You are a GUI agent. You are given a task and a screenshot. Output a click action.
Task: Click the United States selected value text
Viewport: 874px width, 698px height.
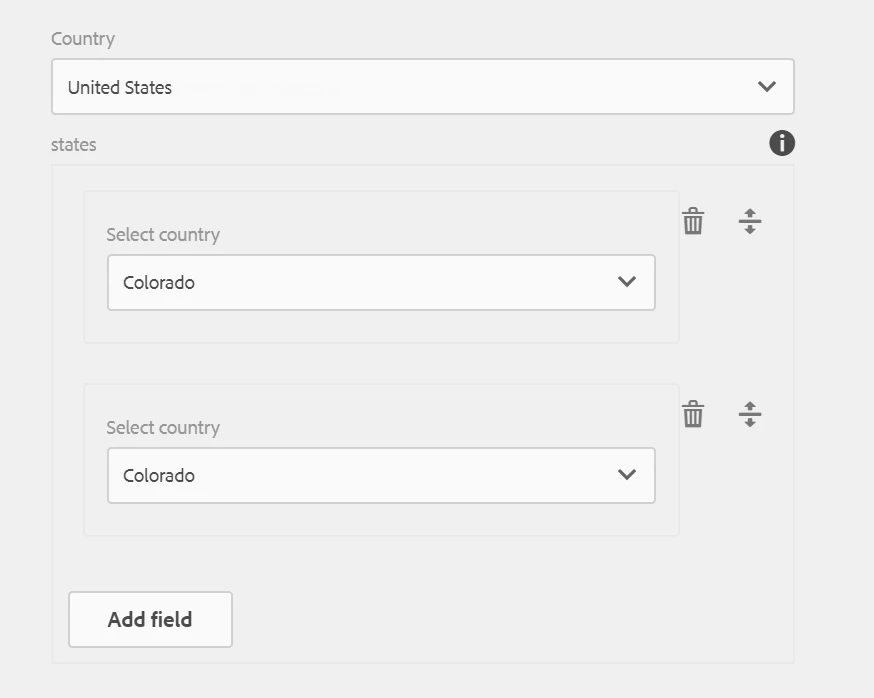coord(120,88)
